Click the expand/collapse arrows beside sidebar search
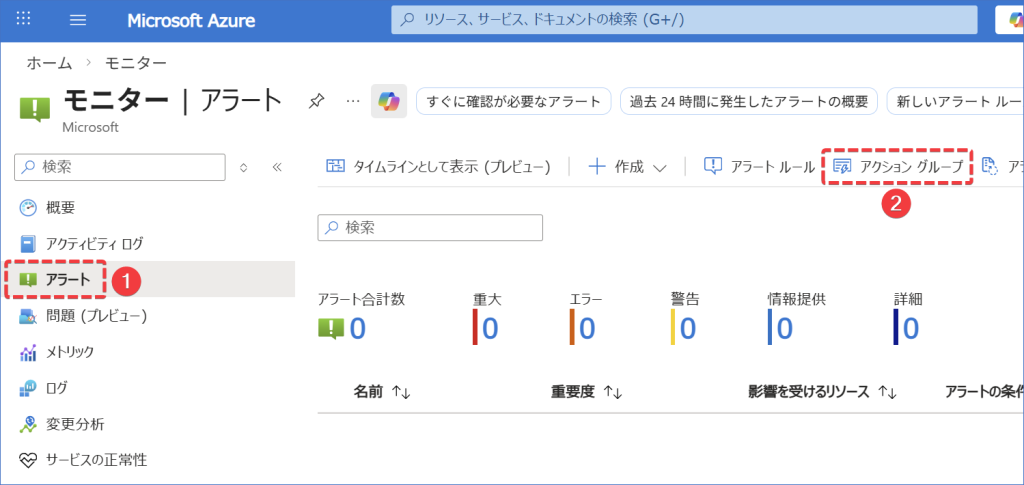Viewport: 1024px width, 485px height. pyautogui.click(x=244, y=167)
